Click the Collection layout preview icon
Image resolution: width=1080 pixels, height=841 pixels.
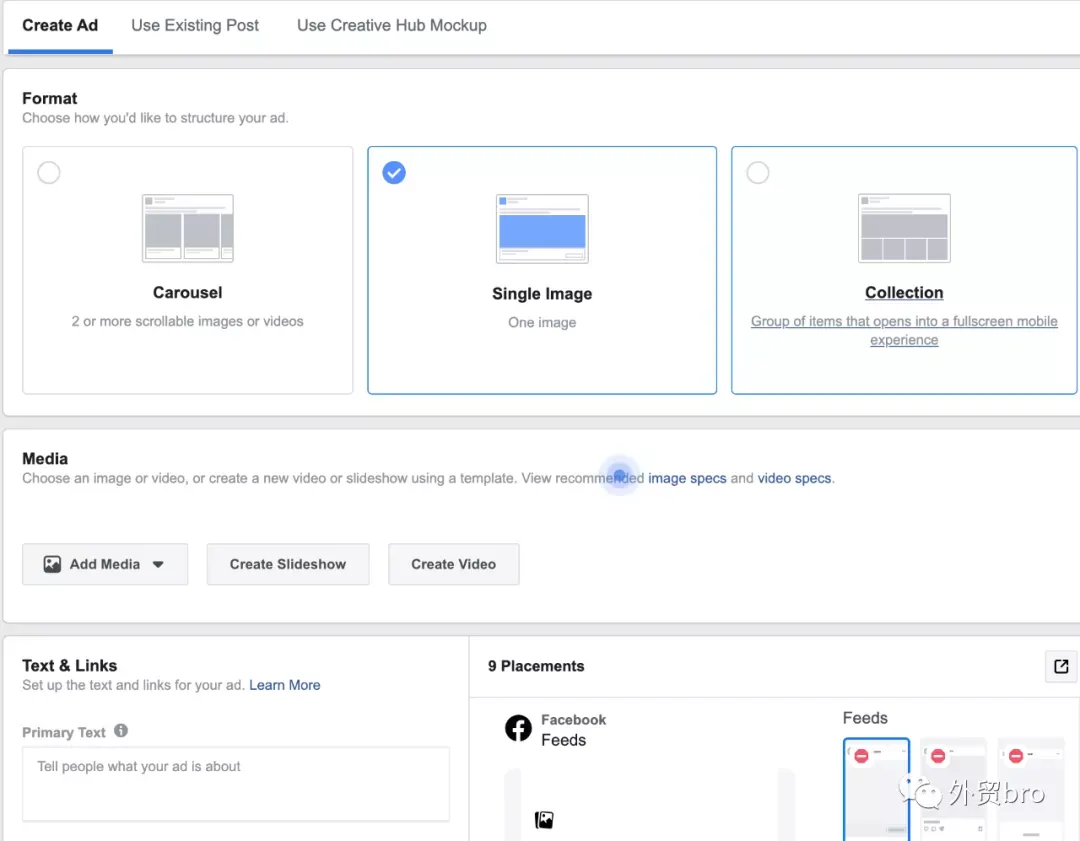pos(904,228)
